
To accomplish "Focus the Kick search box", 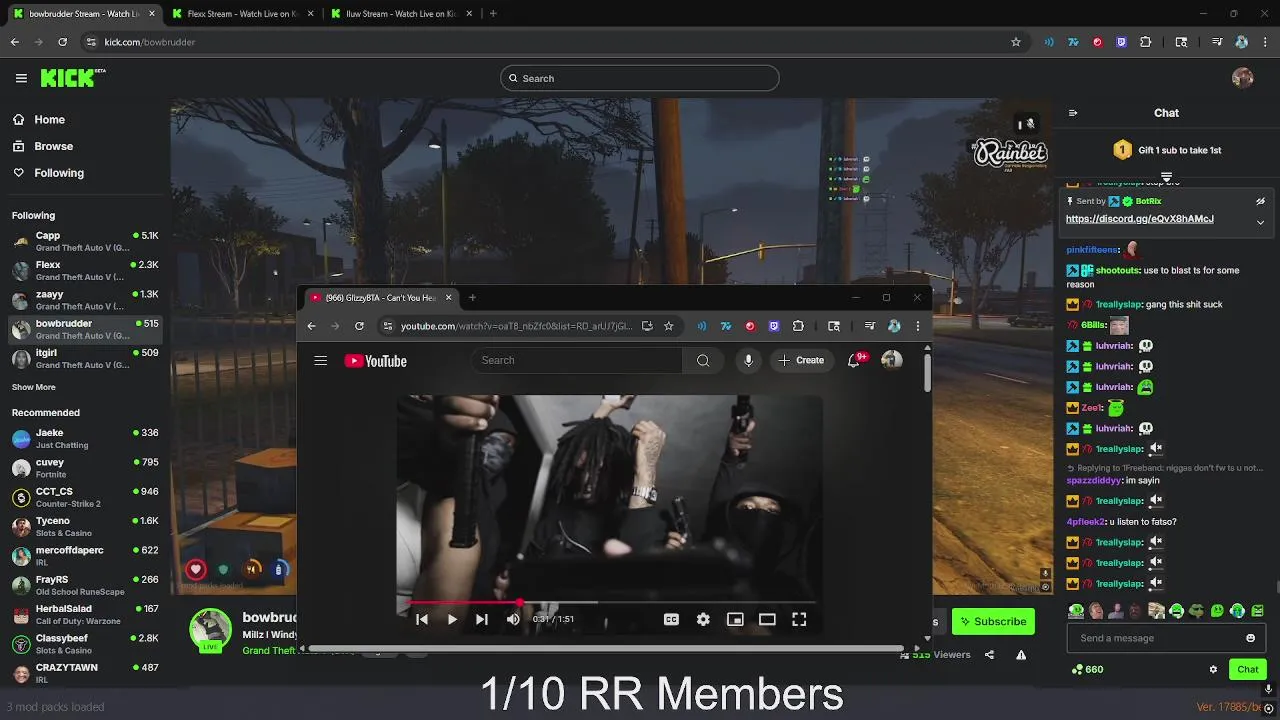I will click(640, 78).
